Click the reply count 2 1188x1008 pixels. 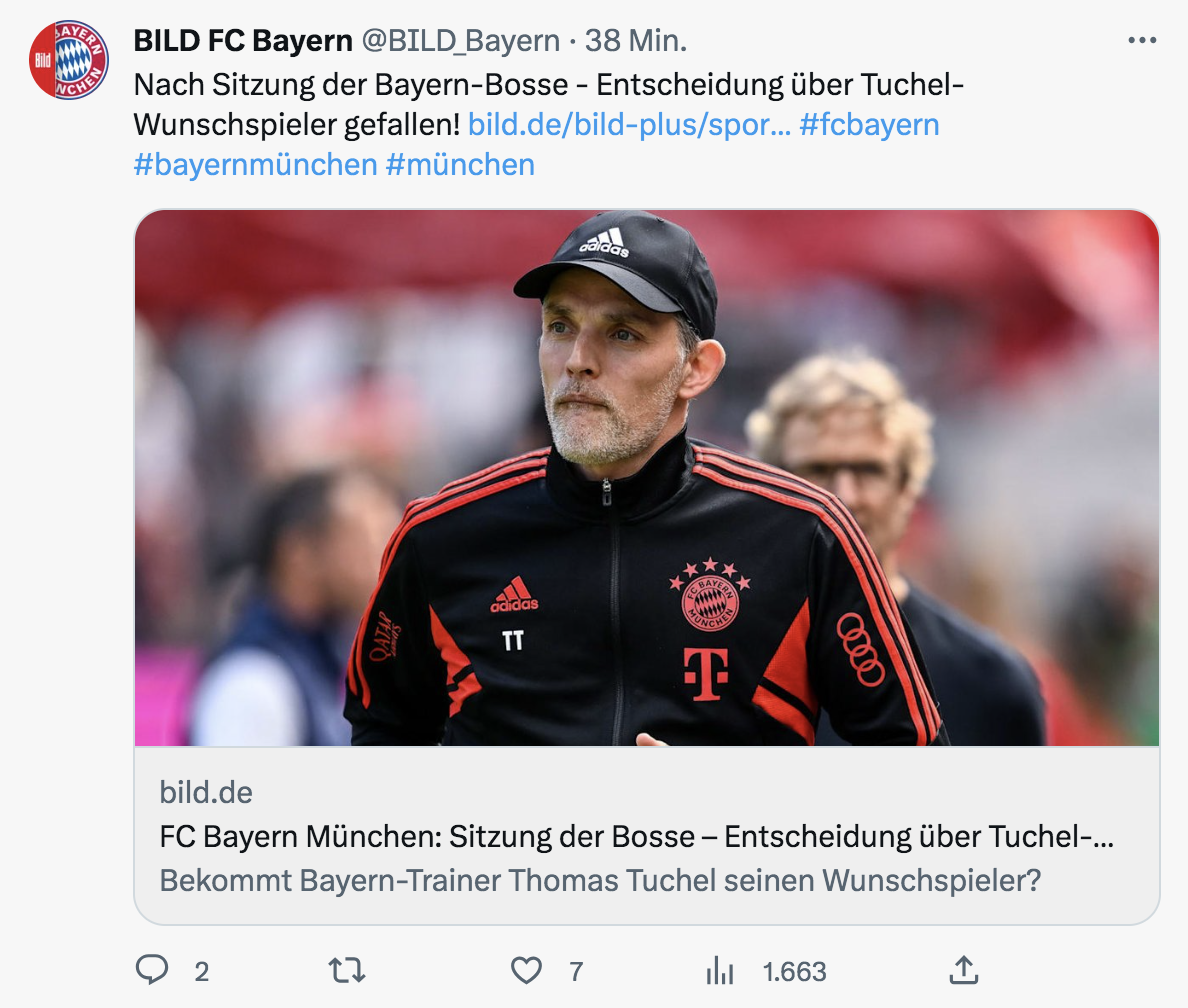(x=202, y=972)
